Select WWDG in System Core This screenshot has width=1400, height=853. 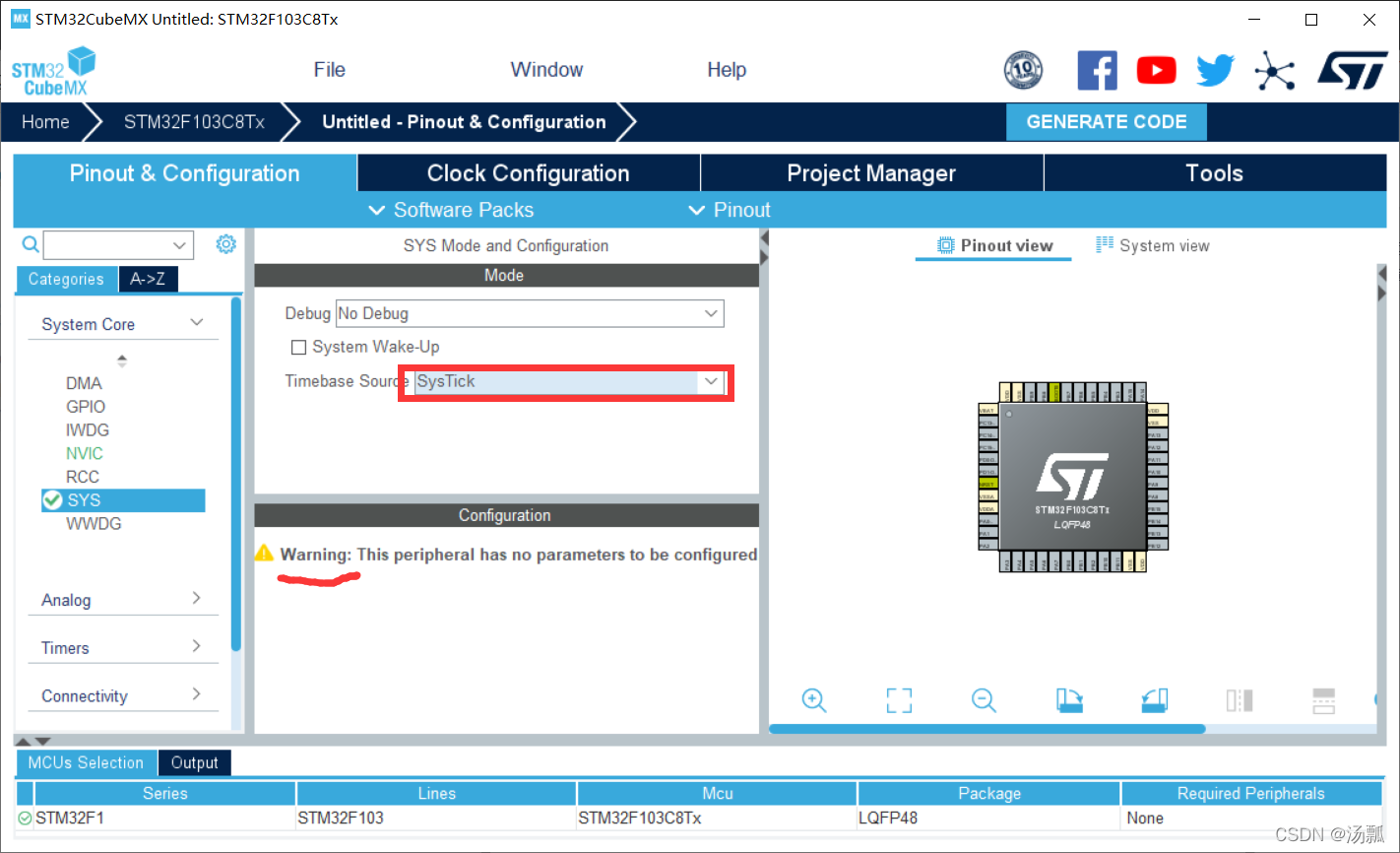click(94, 524)
